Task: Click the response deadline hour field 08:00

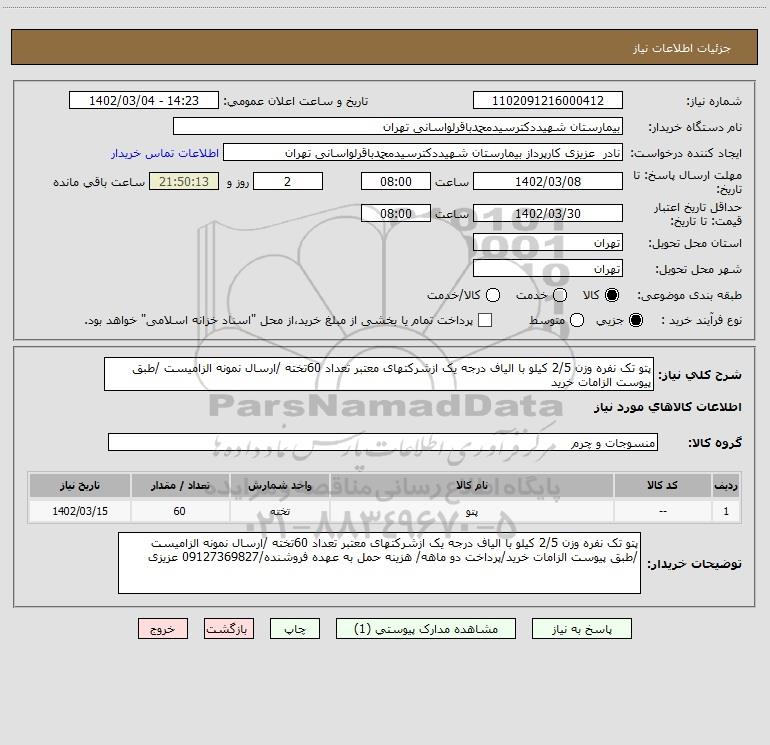Action: [x=396, y=182]
